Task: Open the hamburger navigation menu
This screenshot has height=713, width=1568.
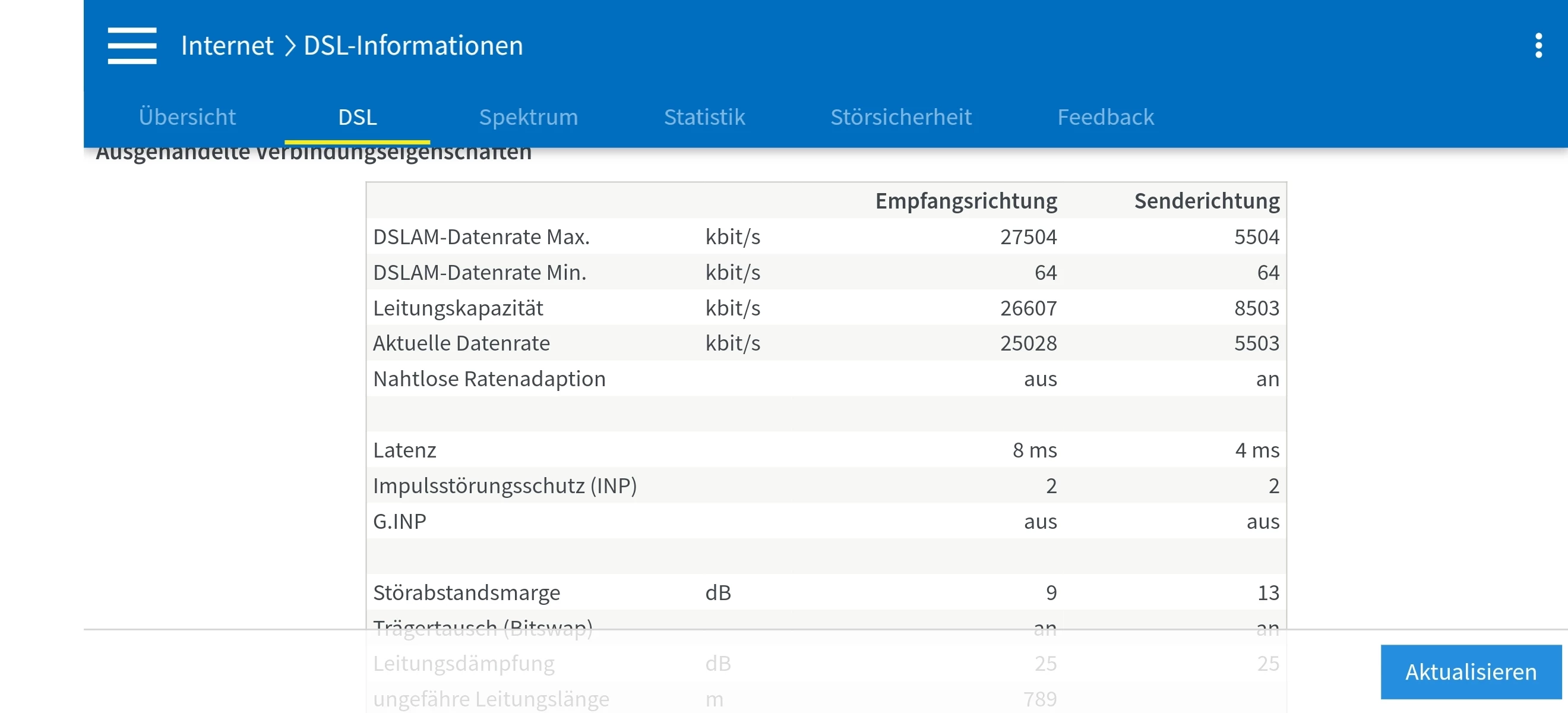Action: point(132,46)
